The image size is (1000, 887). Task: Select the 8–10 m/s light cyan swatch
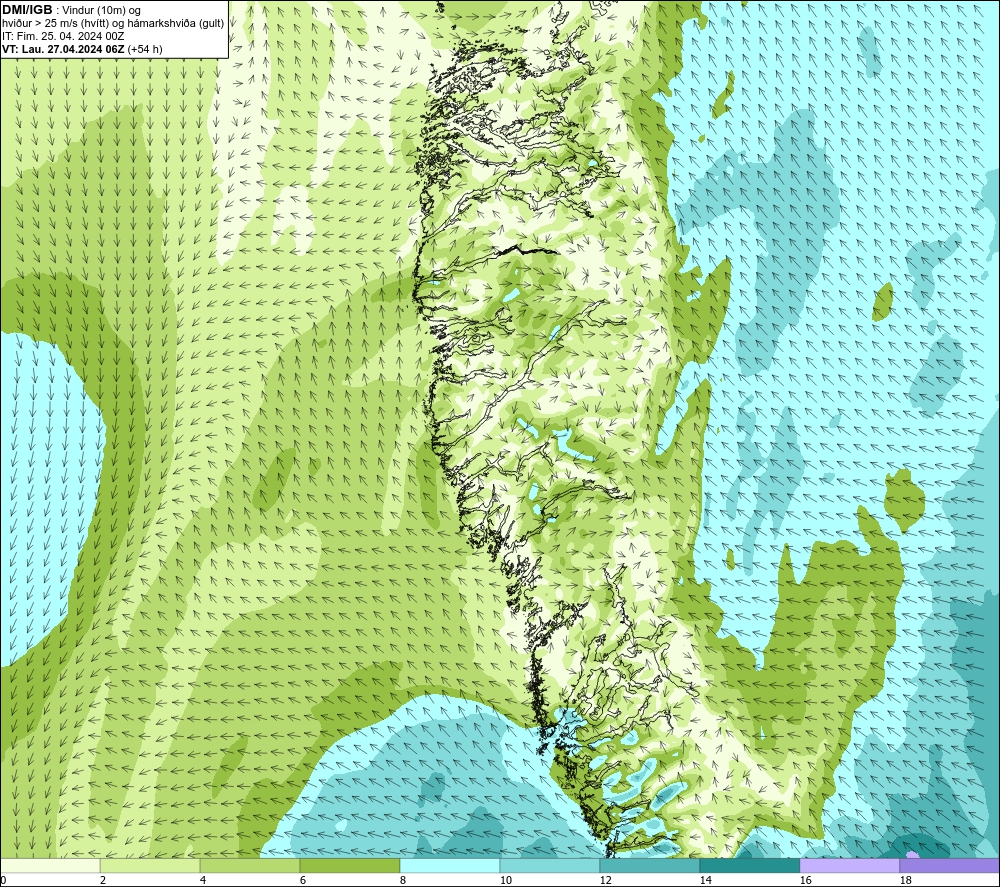[450, 866]
